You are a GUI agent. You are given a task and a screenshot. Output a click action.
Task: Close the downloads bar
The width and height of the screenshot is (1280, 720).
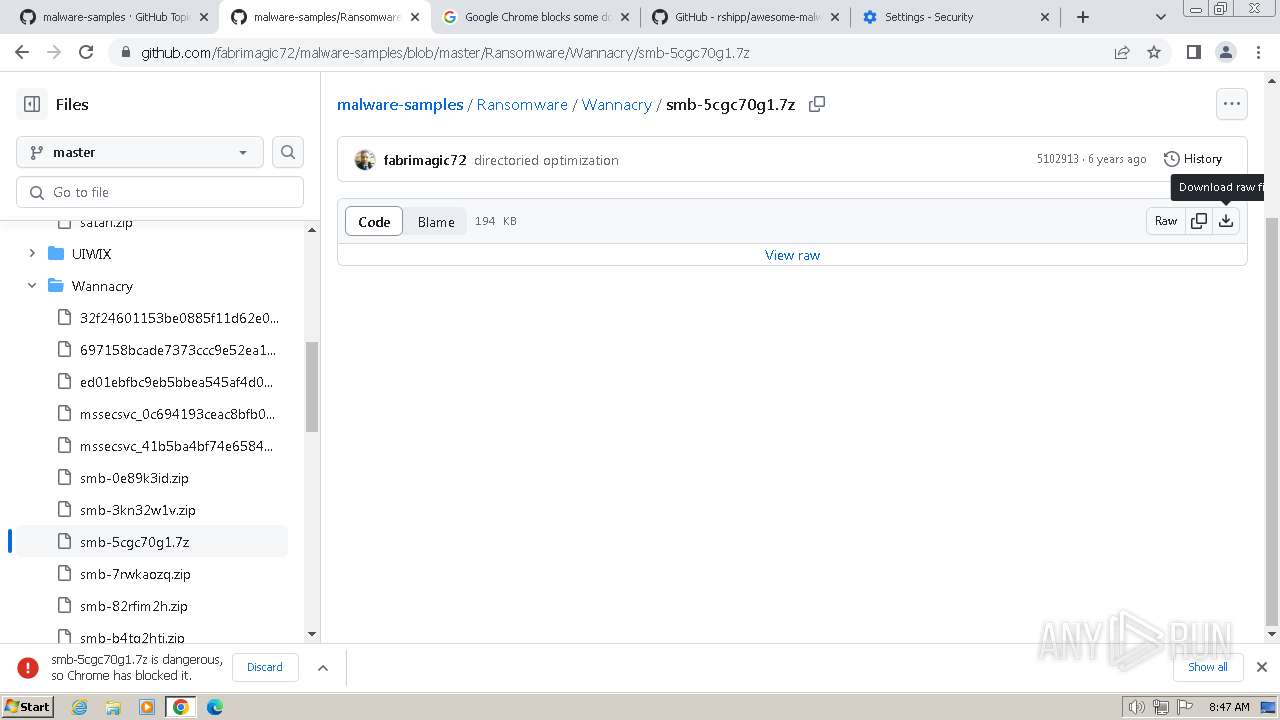(1262, 667)
